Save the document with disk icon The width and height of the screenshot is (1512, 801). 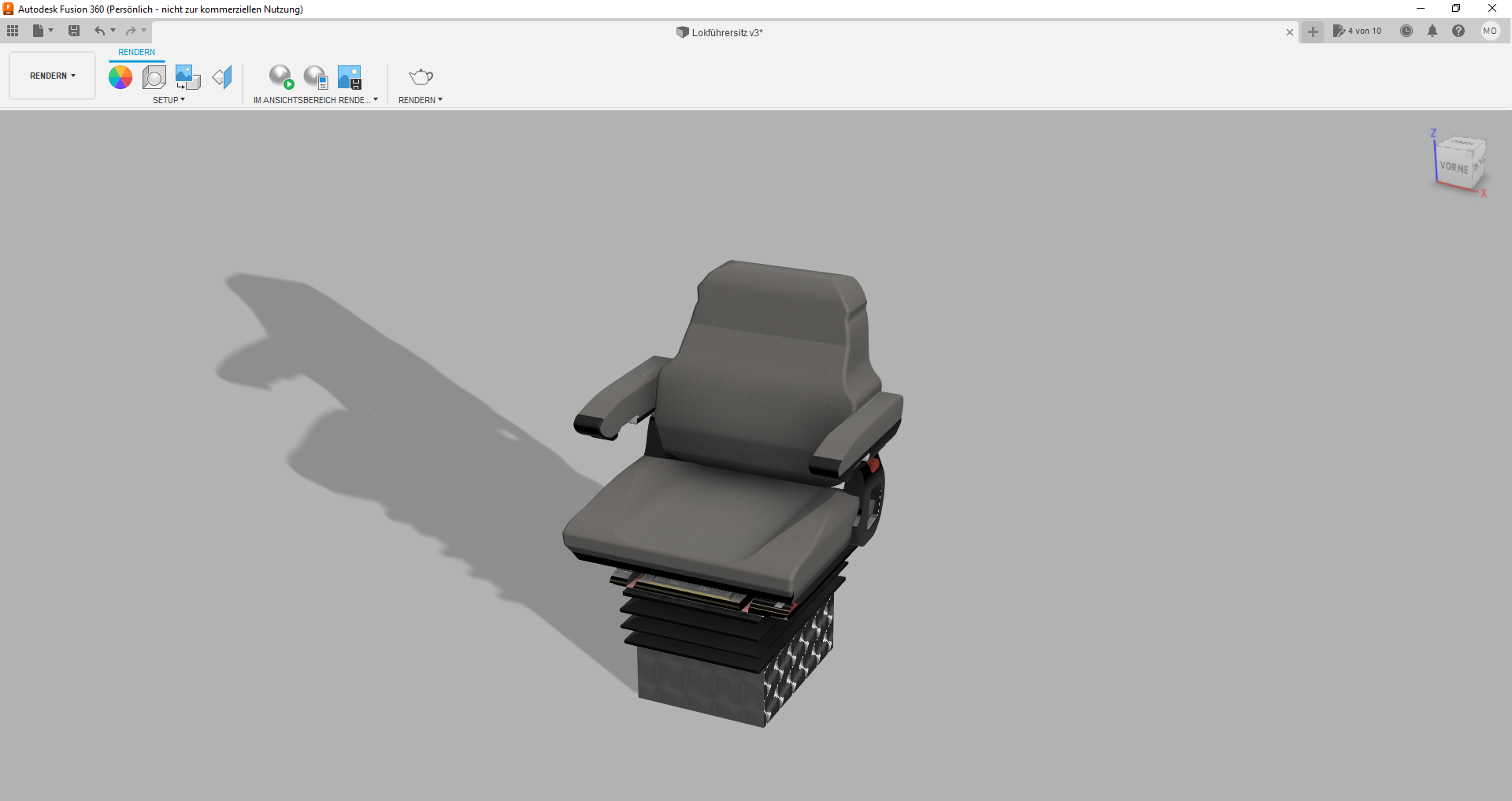tap(74, 31)
